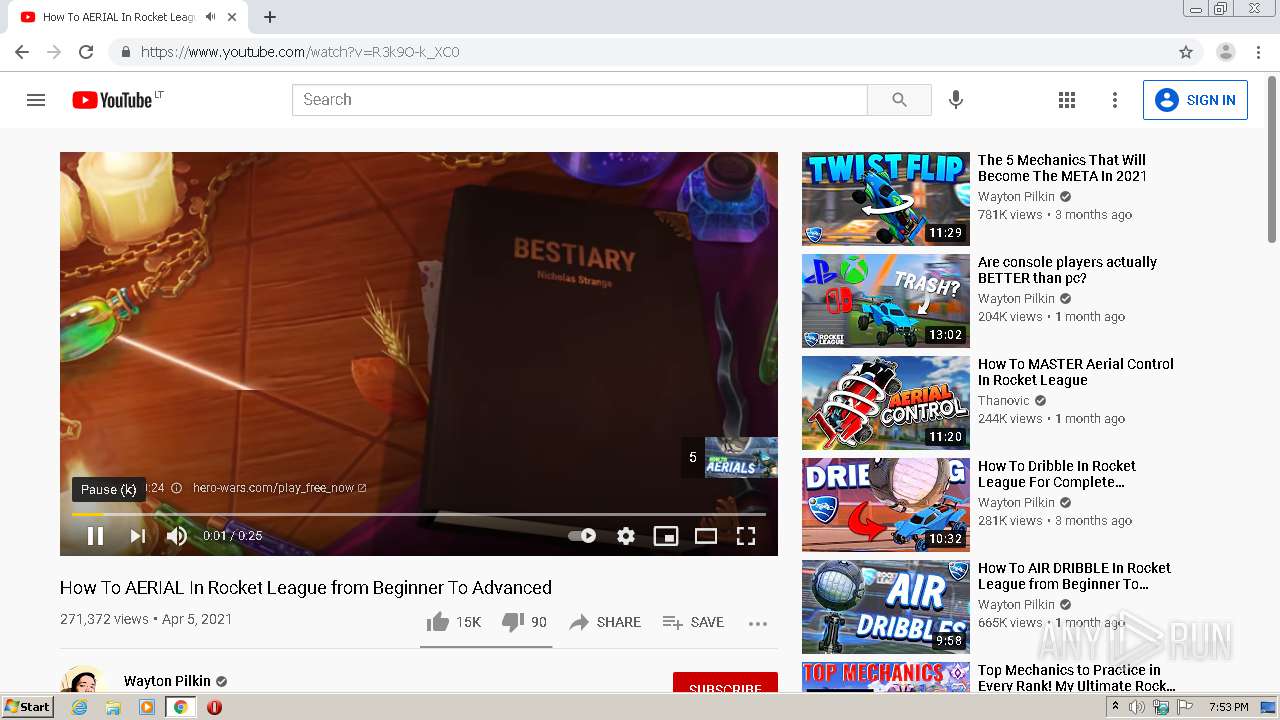This screenshot has height=720, width=1280.
Task: Open 'Top Mechanics to Practice' video title
Action: click(x=1077, y=678)
